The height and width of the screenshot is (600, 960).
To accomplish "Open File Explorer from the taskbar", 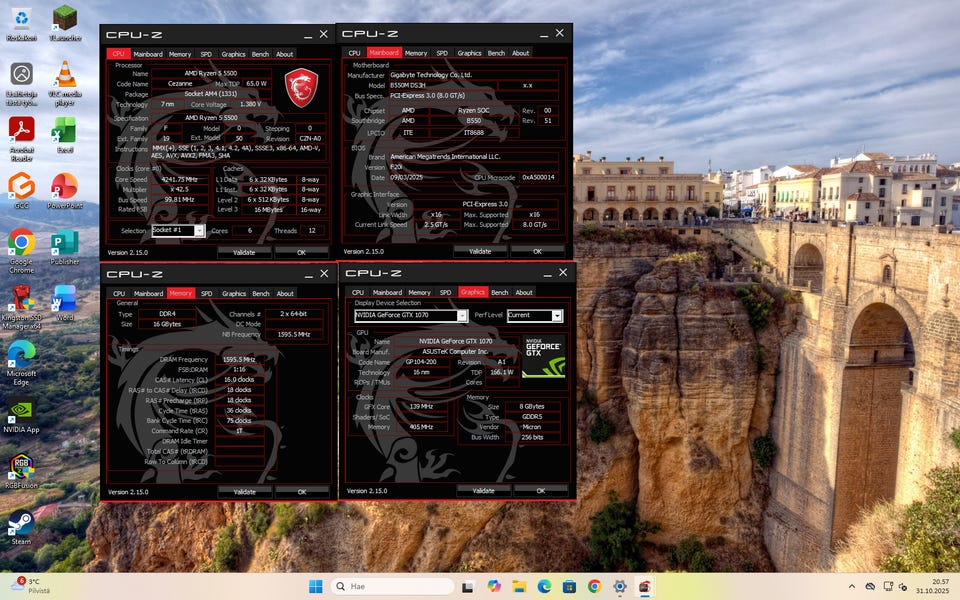I will click(x=519, y=587).
